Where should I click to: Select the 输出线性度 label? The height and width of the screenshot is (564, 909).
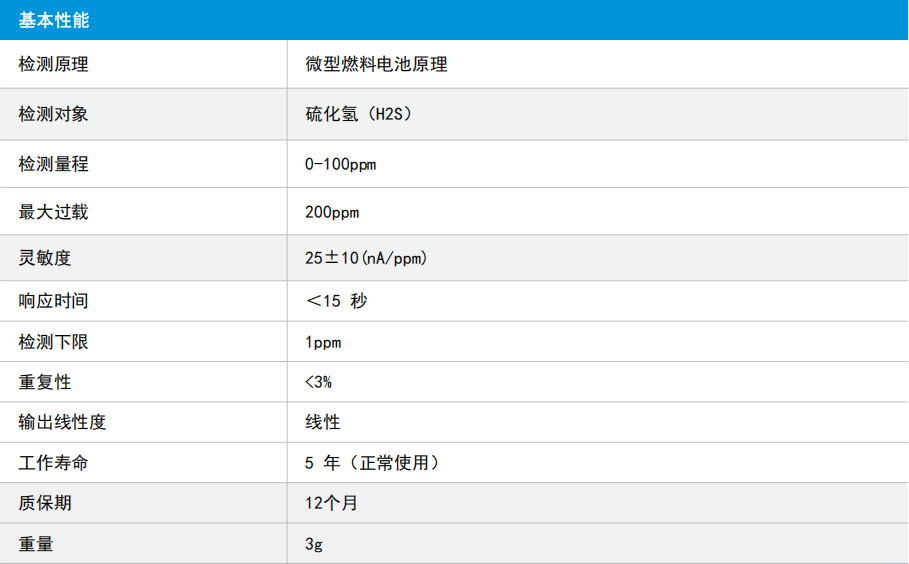pos(62,422)
